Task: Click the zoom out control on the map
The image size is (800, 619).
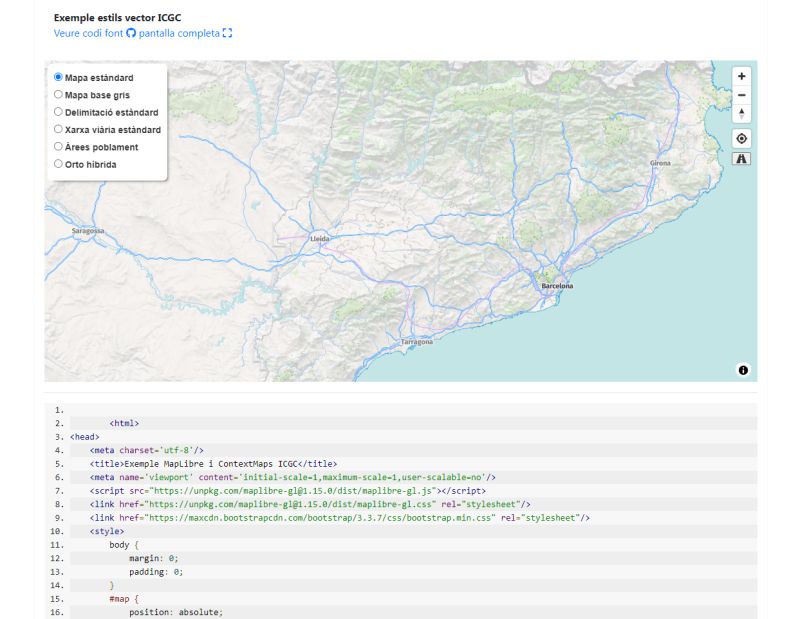Action: click(740, 95)
